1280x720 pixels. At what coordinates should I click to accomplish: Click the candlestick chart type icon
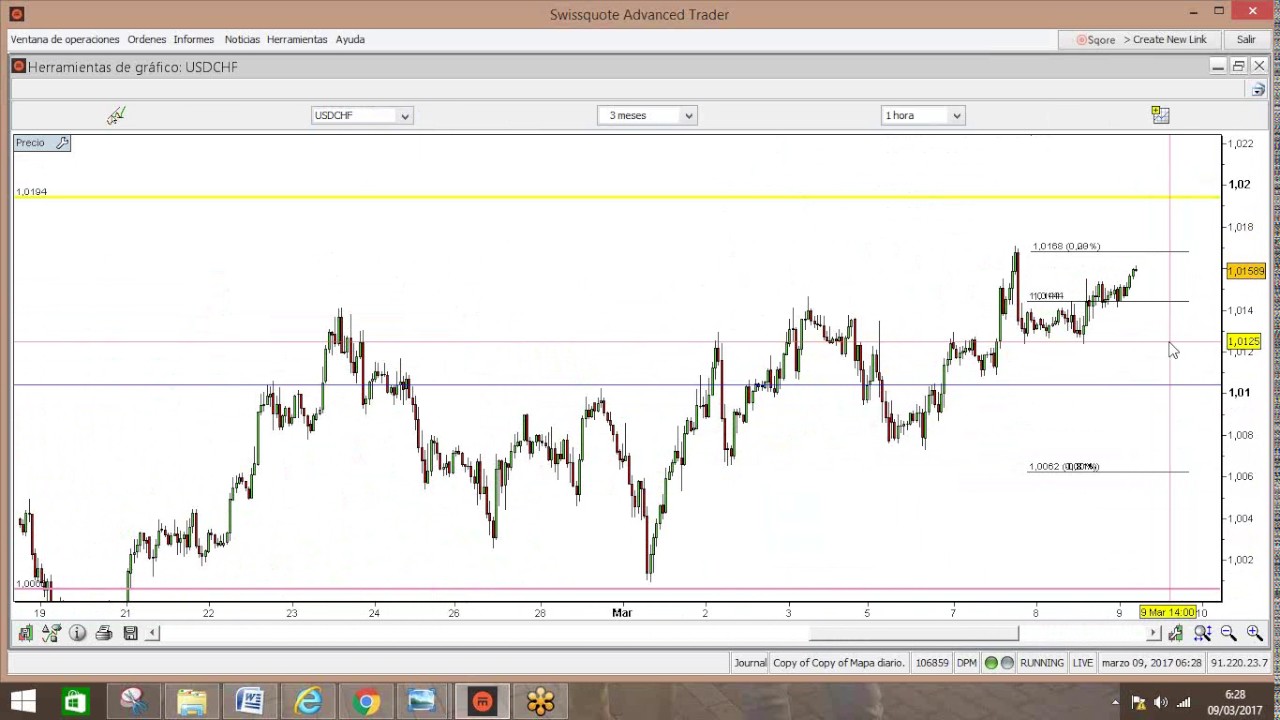pos(25,633)
